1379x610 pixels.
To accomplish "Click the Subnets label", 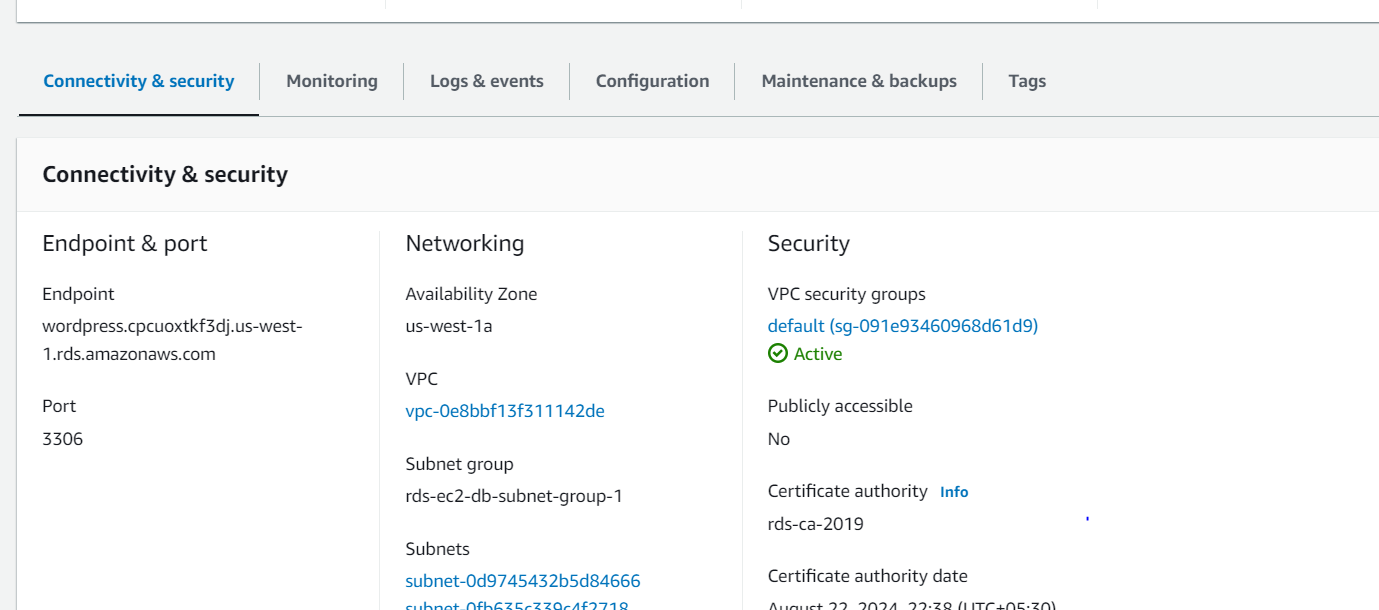I will click(438, 549).
